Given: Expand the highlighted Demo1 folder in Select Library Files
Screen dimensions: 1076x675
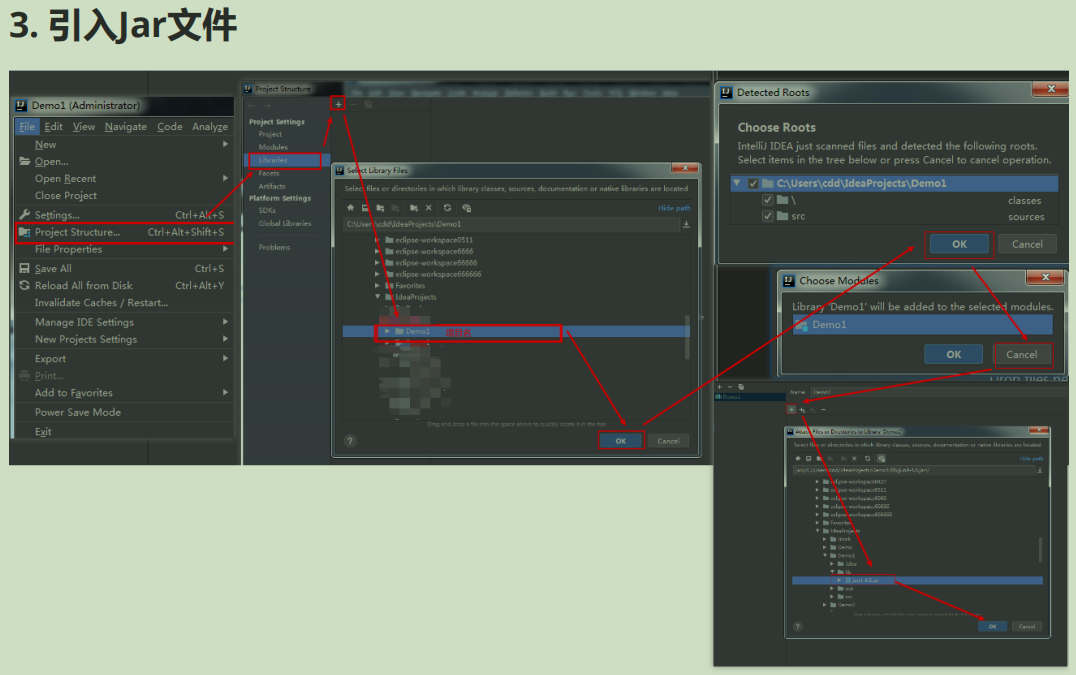Looking at the screenshot, I should tap(388, 331).
